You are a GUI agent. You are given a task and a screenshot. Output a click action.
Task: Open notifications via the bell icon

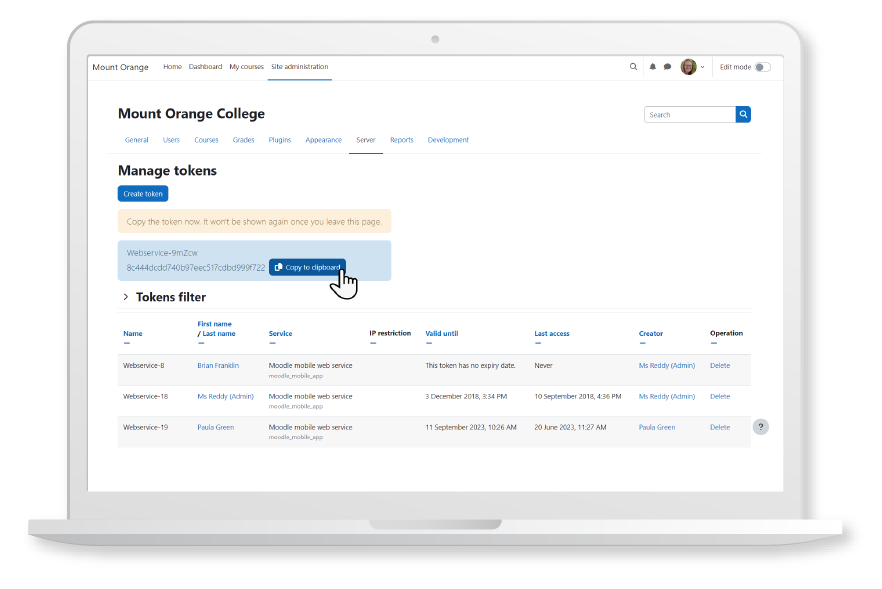(x=652, y=66)
